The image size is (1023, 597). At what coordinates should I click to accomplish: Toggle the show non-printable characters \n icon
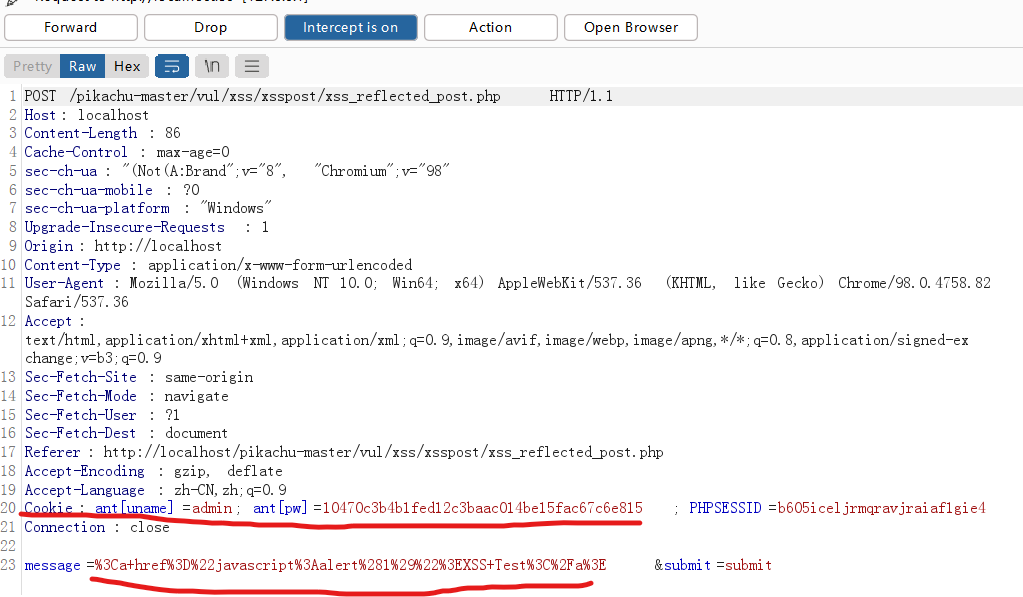pos(212,67)
